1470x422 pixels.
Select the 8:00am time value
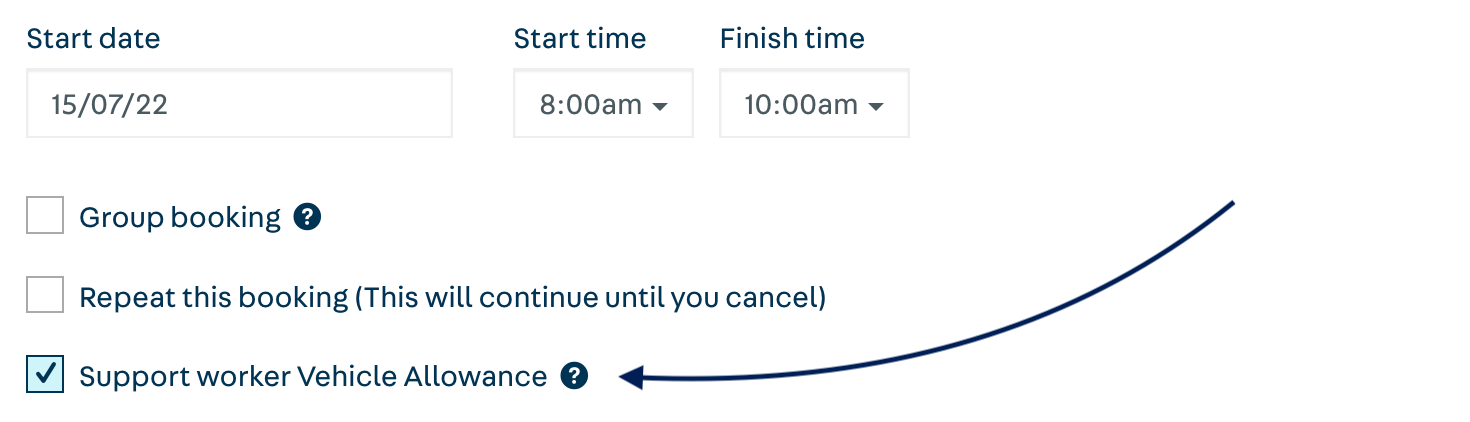pyautogui.click(x=590, y=104)
